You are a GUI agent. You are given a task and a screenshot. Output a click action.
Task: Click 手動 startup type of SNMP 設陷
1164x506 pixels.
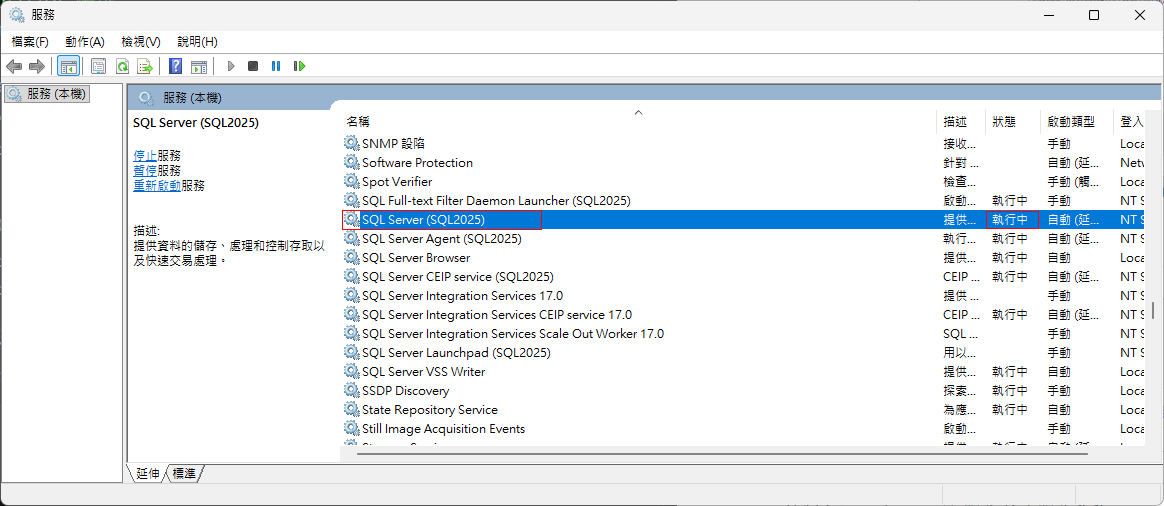click(1059, 143)
